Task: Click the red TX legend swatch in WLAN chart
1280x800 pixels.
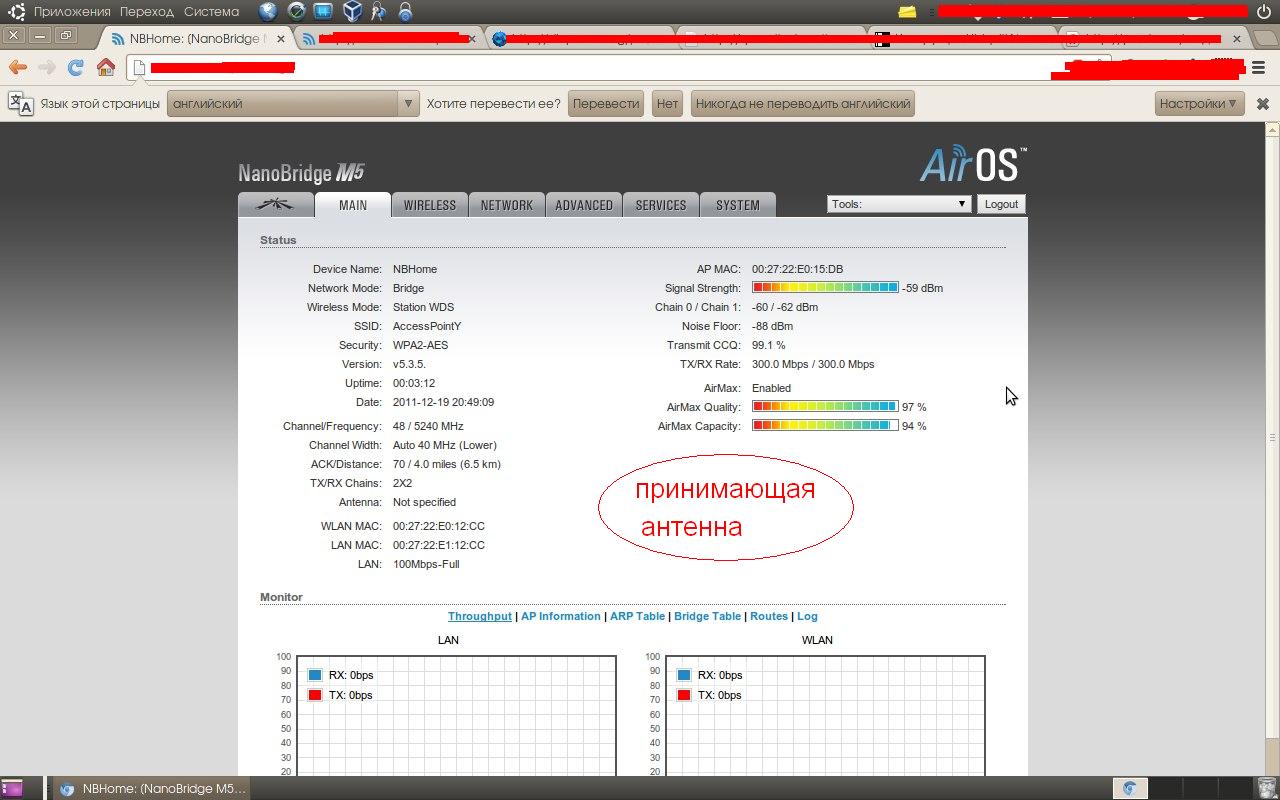Action: coord(684,695)
